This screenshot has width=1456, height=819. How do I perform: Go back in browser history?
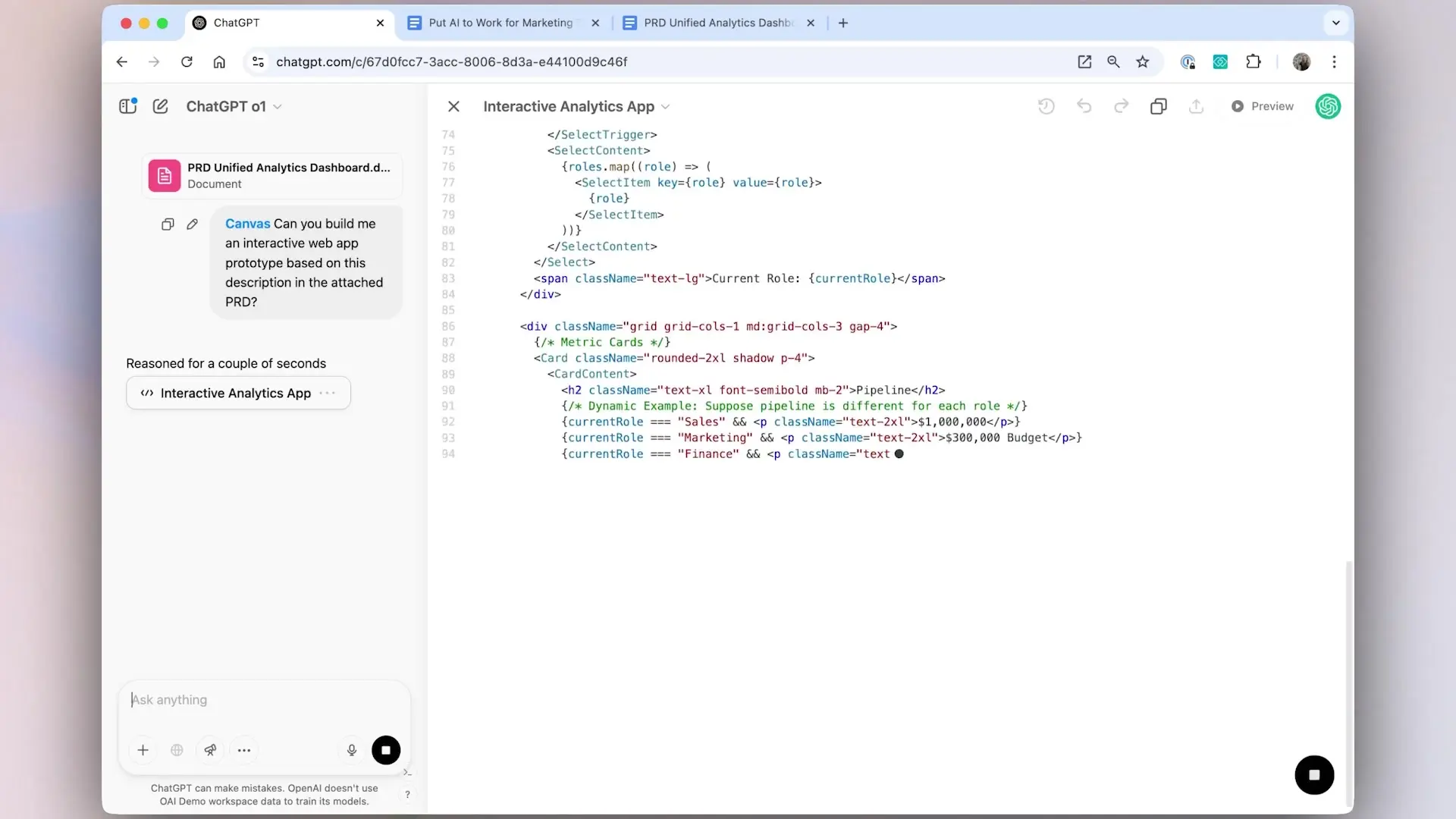coord(122,62)
